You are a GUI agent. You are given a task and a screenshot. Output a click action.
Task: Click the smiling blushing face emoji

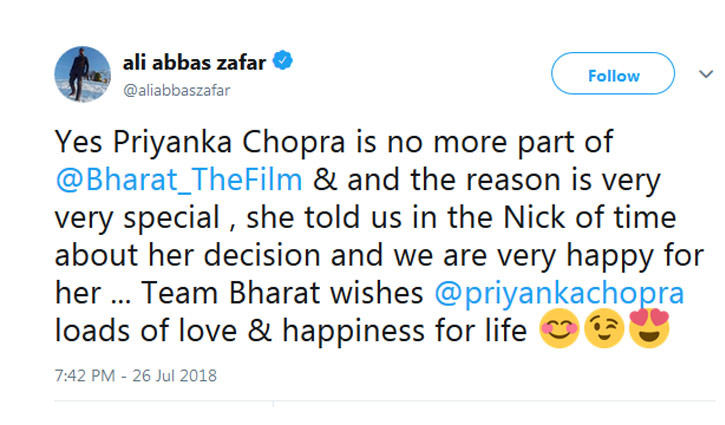click(560, 333)
